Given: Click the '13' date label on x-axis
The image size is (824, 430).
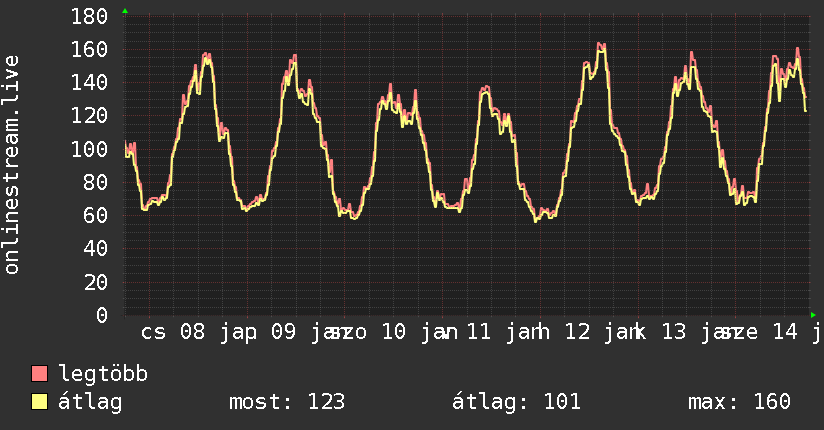Looking at the screenshot, I should pos(674,332).
